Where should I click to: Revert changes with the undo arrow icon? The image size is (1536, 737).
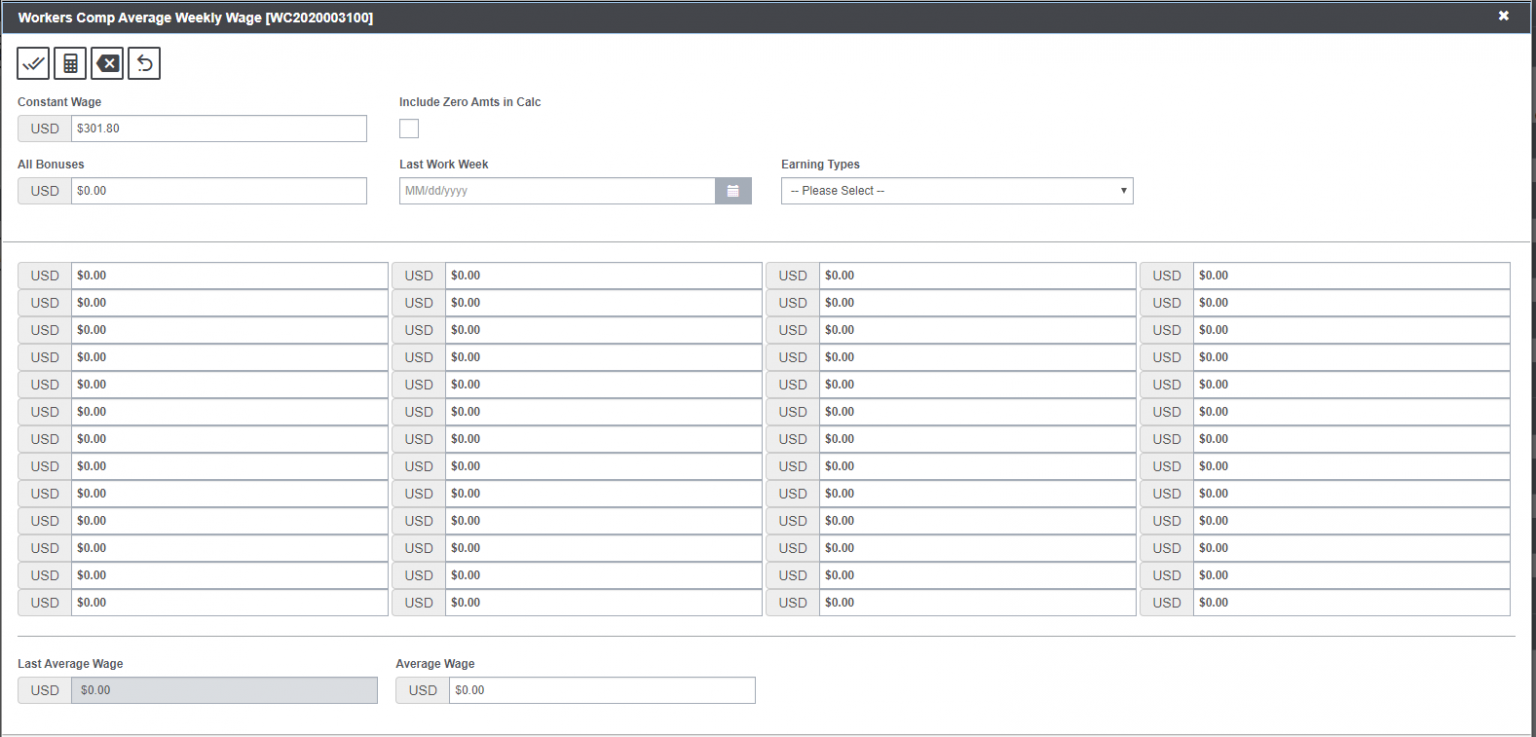coord(143,63)
